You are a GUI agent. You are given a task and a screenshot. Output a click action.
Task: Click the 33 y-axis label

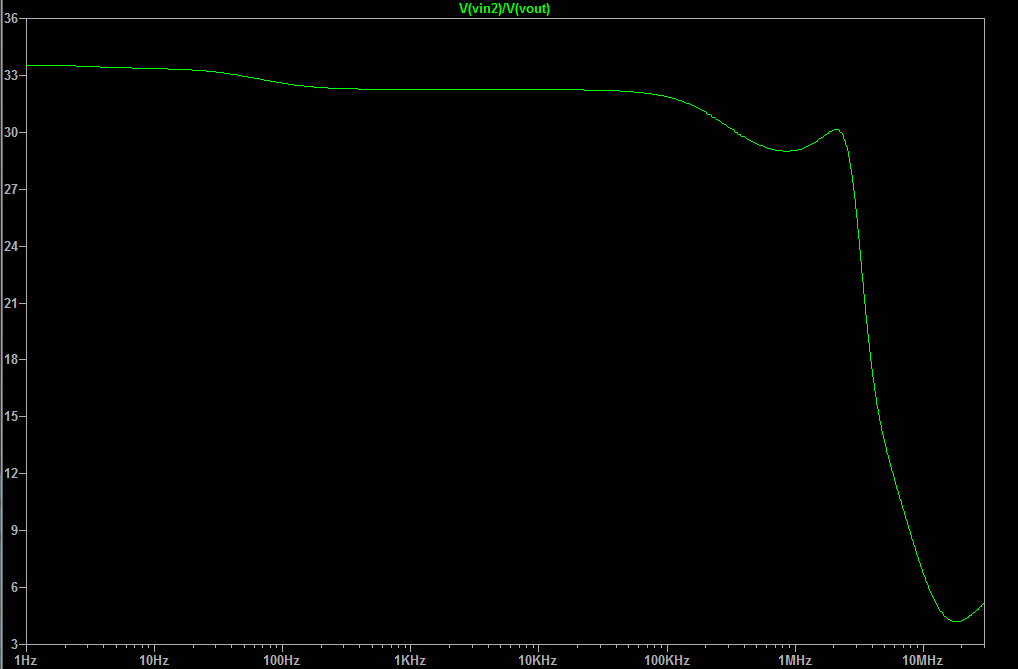[10, 75]
